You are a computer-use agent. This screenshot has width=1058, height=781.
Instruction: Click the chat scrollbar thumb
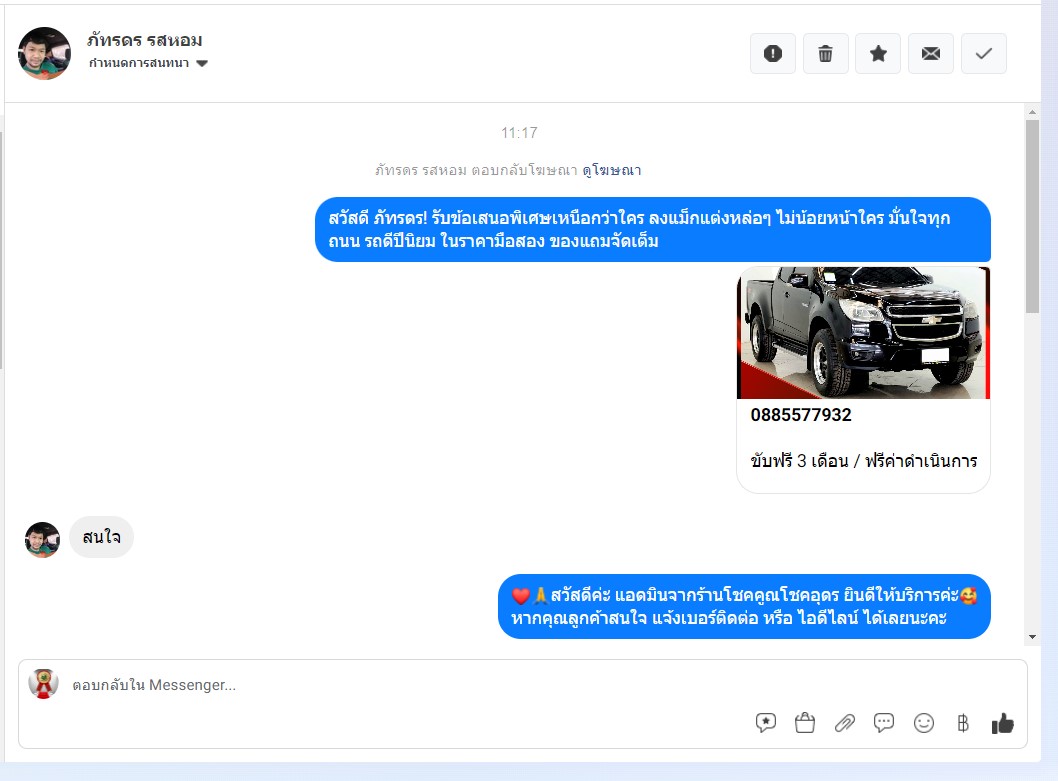pyautogui.click(x=1032, y=214)
